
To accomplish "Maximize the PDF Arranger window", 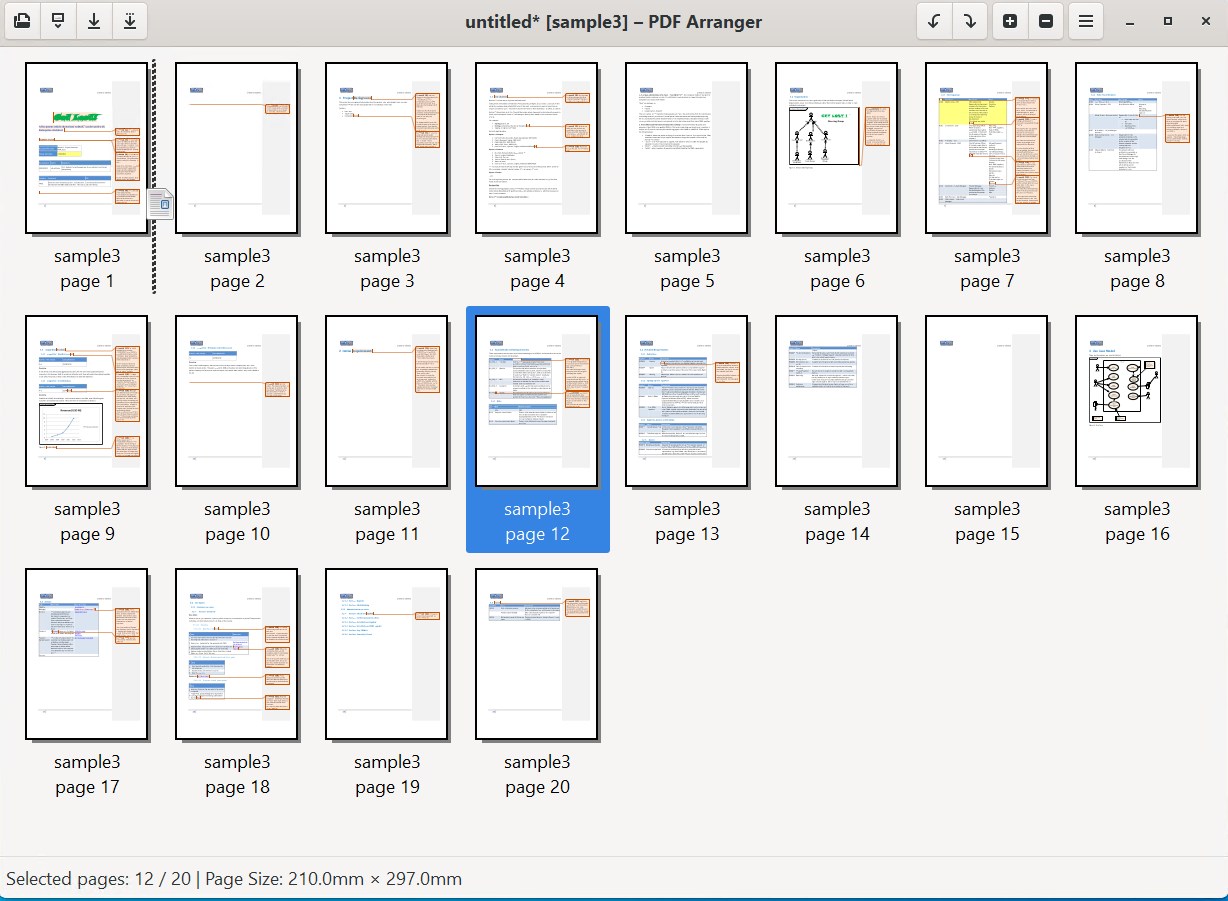I will [x=1167, y=21].
